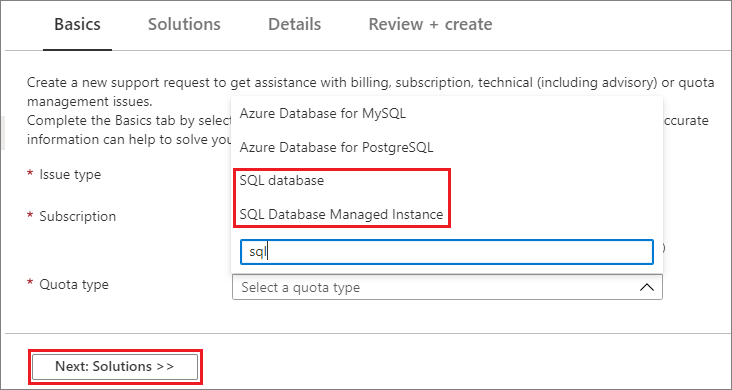Click the Select a quota type combo box

pos(447,287)
